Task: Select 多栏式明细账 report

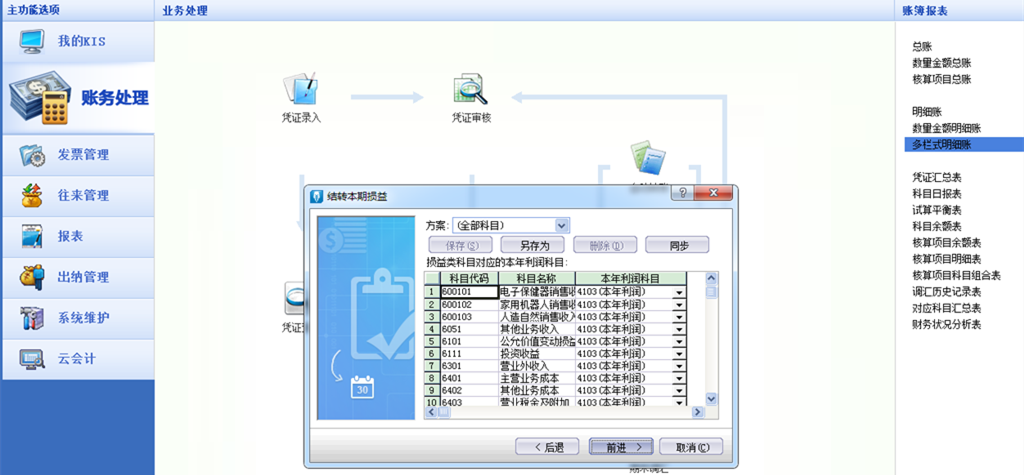Action: click(x=964, y=145)
